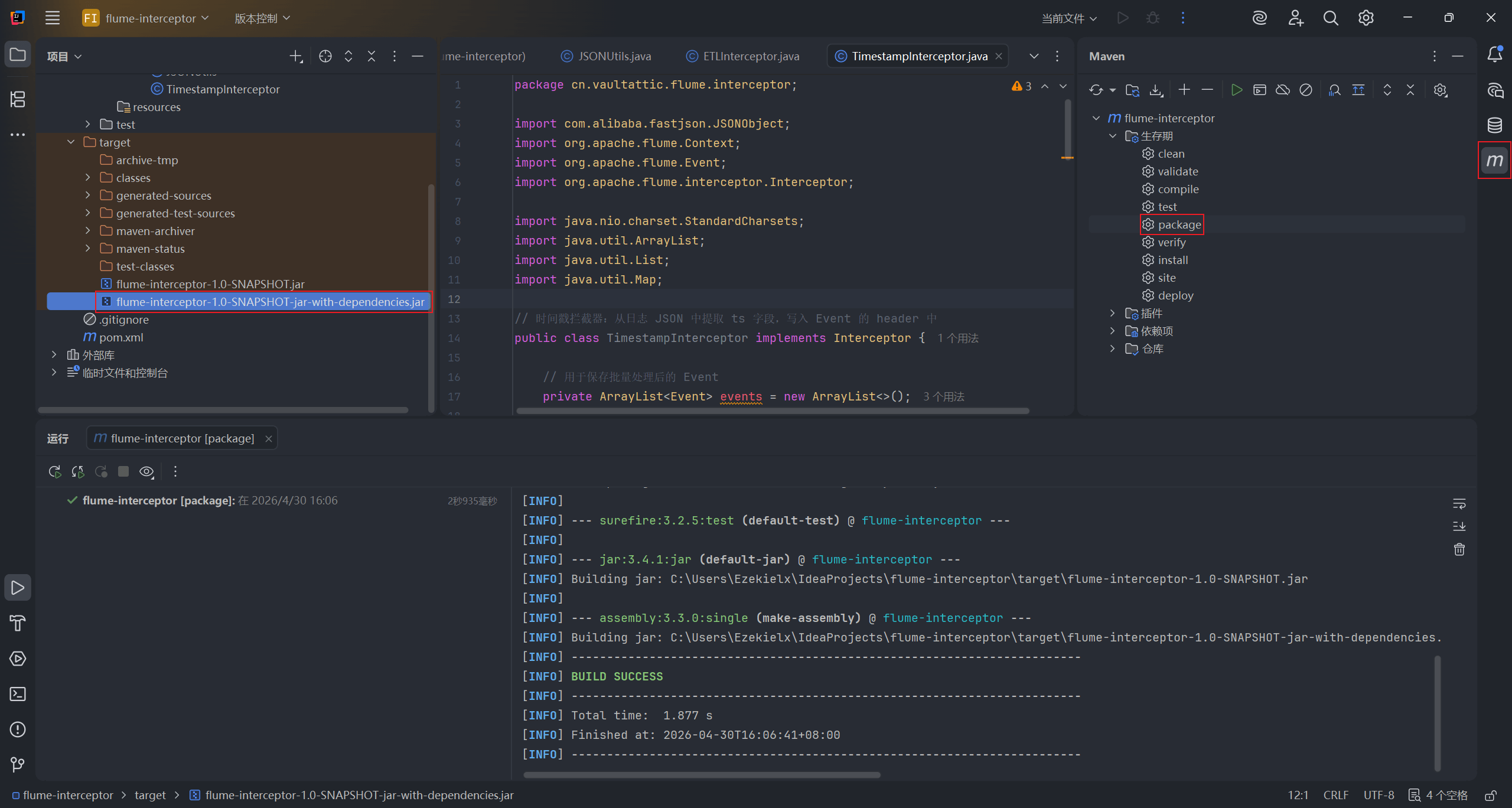Viewport: 1512px width, 808px height.
Task: Collapse the target folder
Action: (x=71, y=142)
